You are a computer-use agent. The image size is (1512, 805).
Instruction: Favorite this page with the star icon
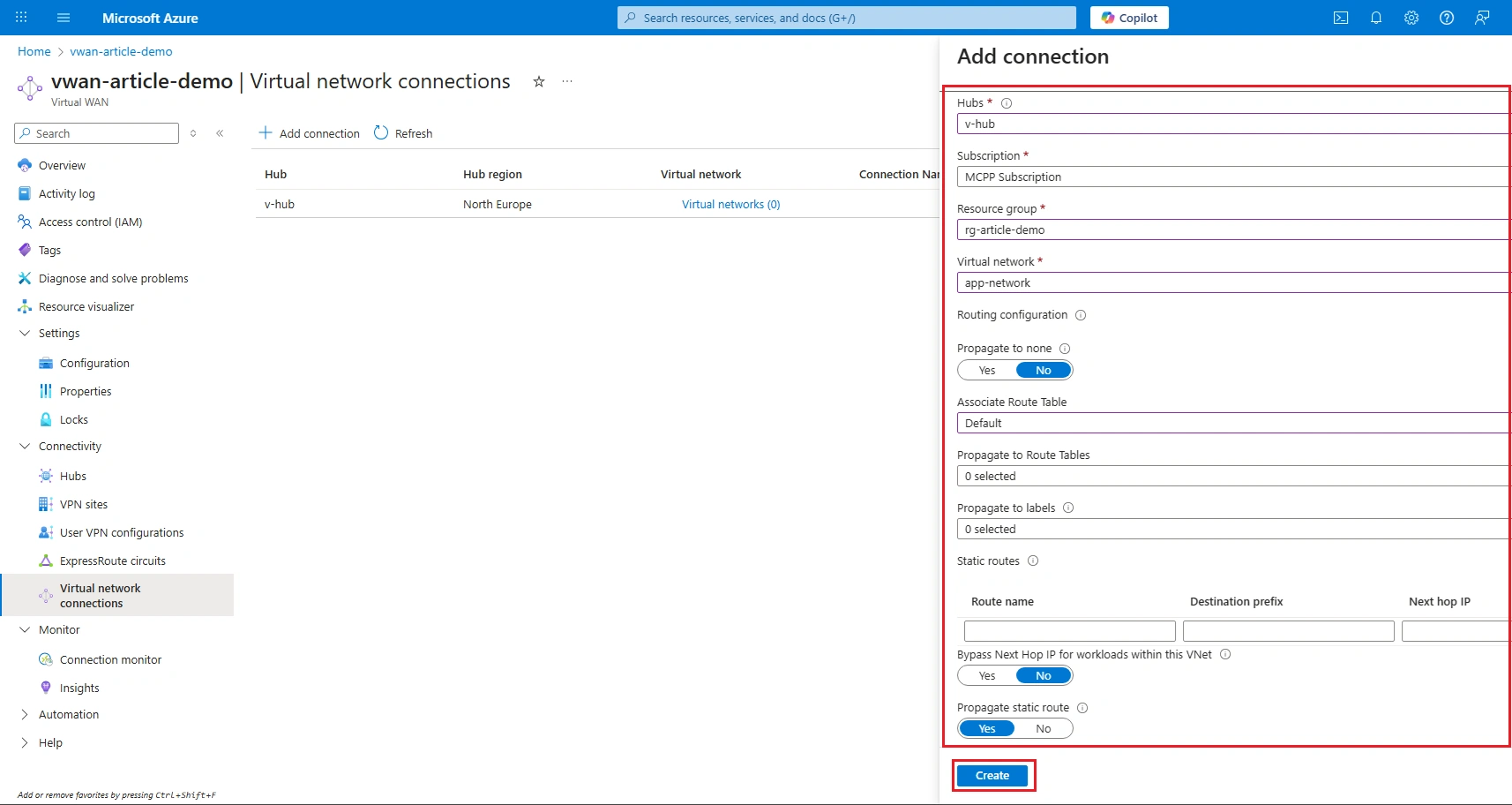[539, 81]
